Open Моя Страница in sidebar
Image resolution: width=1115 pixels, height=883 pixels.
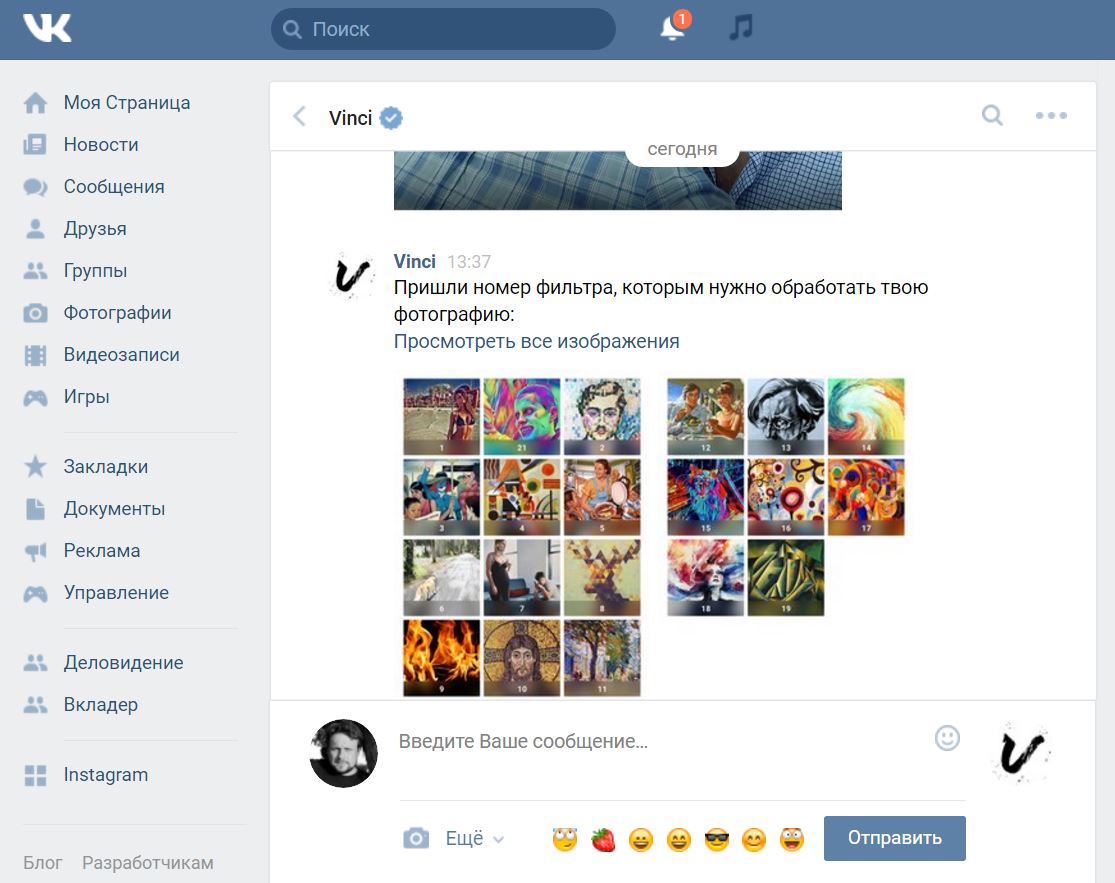[126, 103]
